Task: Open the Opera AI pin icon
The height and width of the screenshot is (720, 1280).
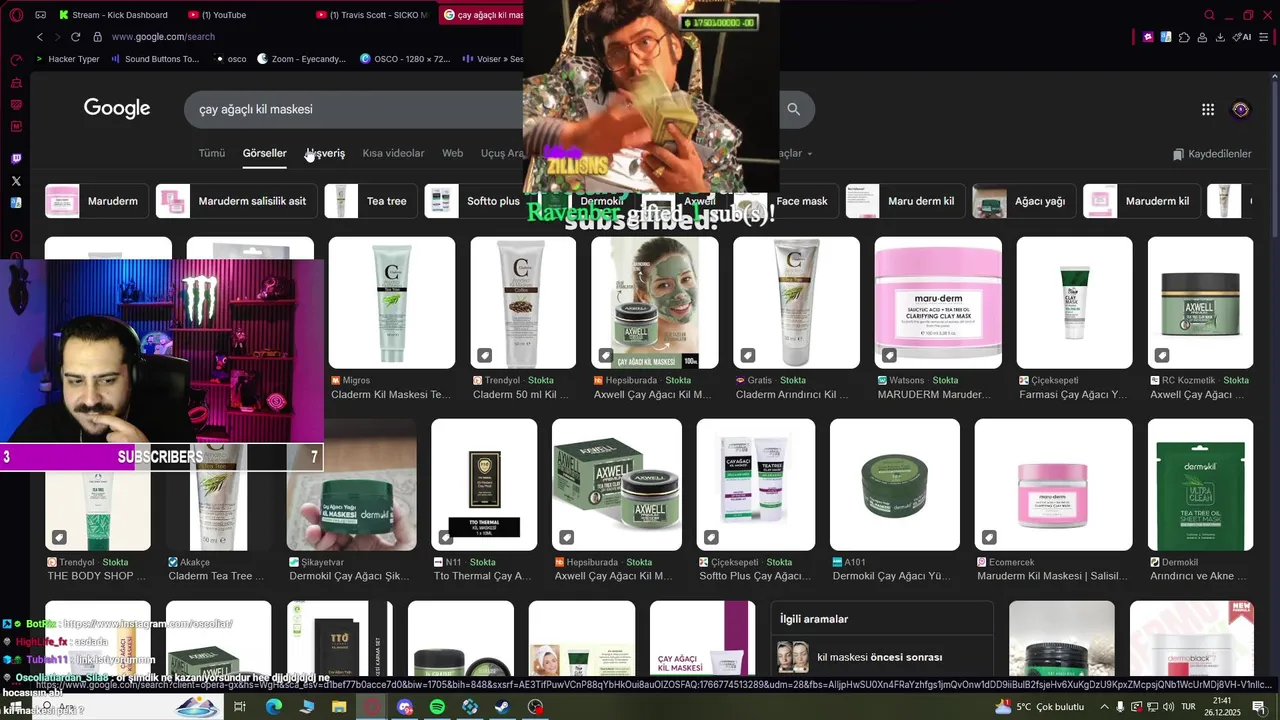Action: click(1242, 37)
